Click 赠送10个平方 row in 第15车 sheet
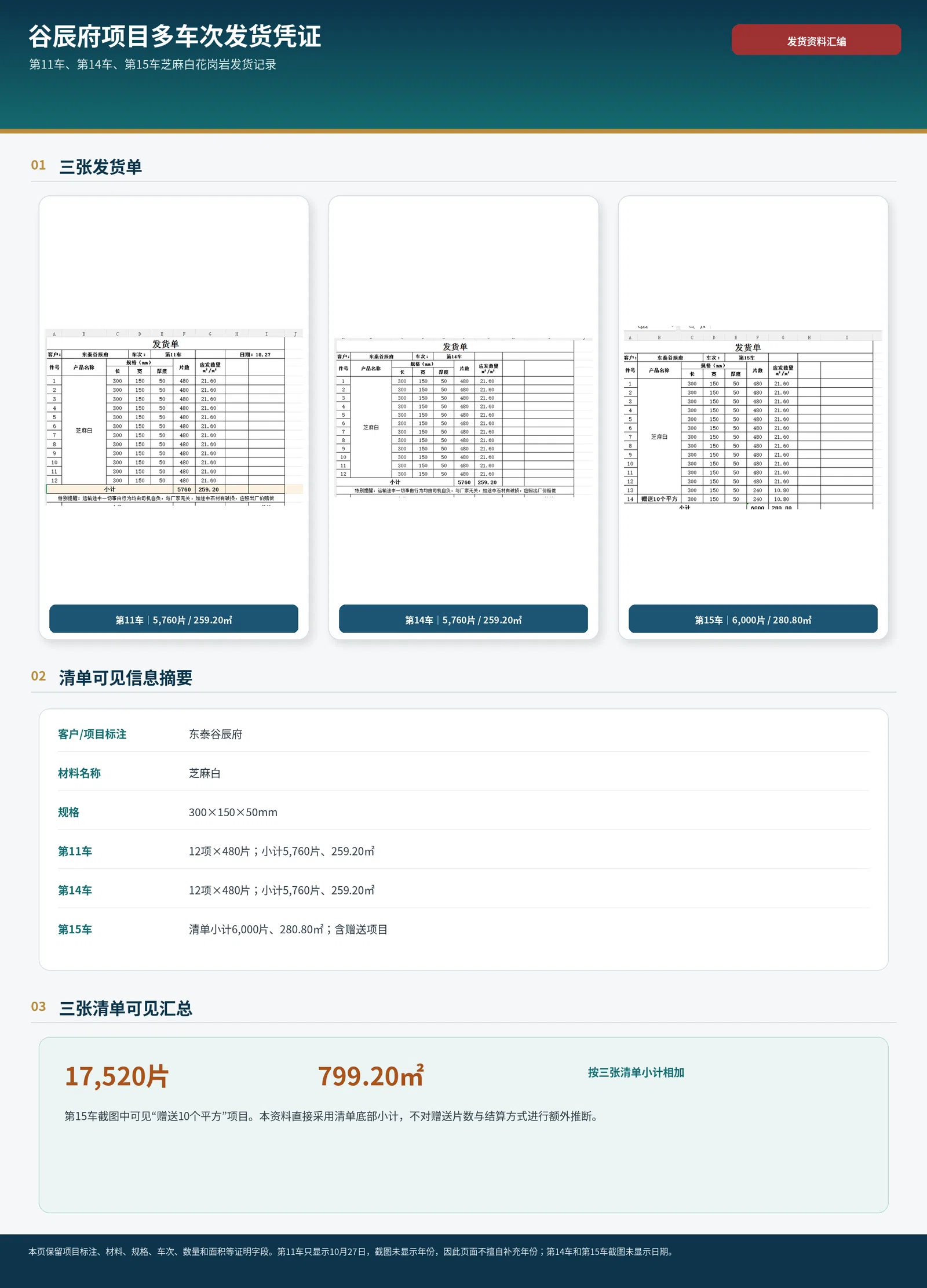 tap(748, 499)
